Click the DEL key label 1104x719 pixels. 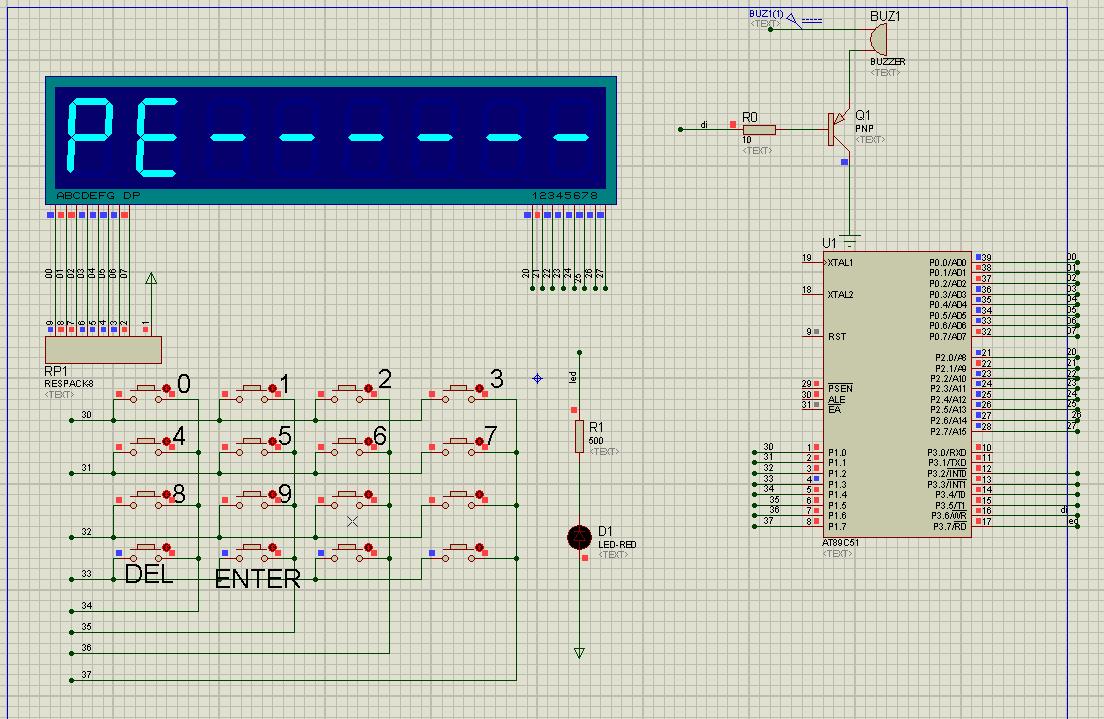149,574
